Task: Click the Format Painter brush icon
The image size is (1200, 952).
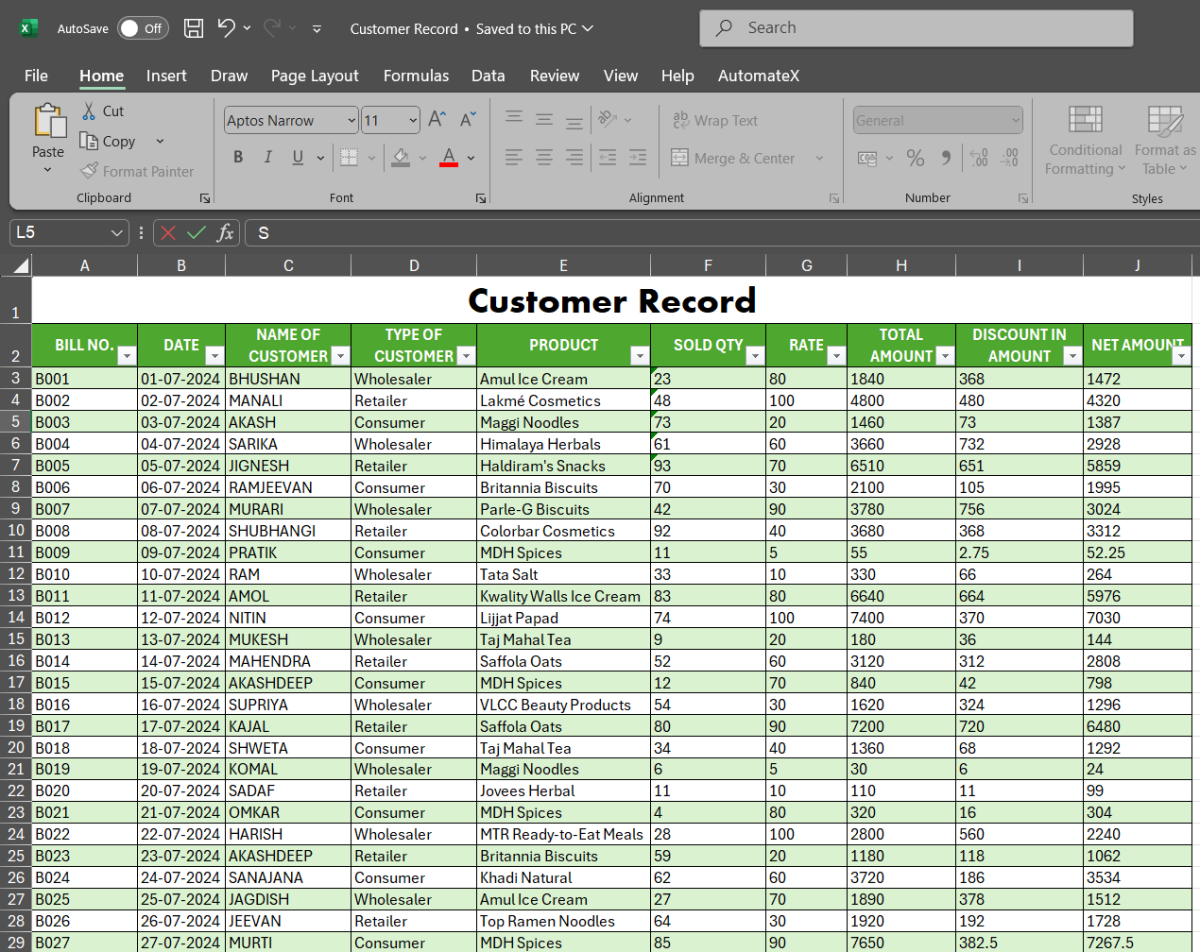Action: (89, 171)
